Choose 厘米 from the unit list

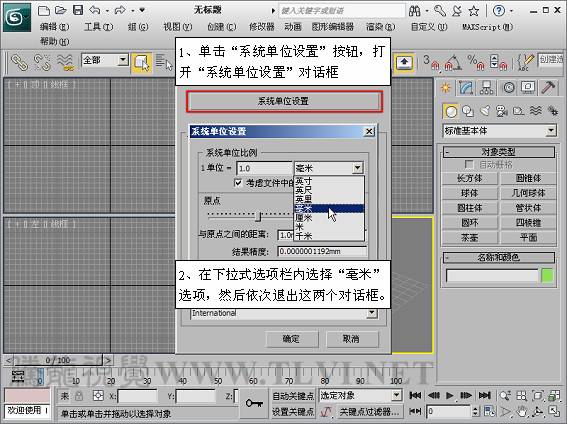pyautogui.click(x=329, y=218)
